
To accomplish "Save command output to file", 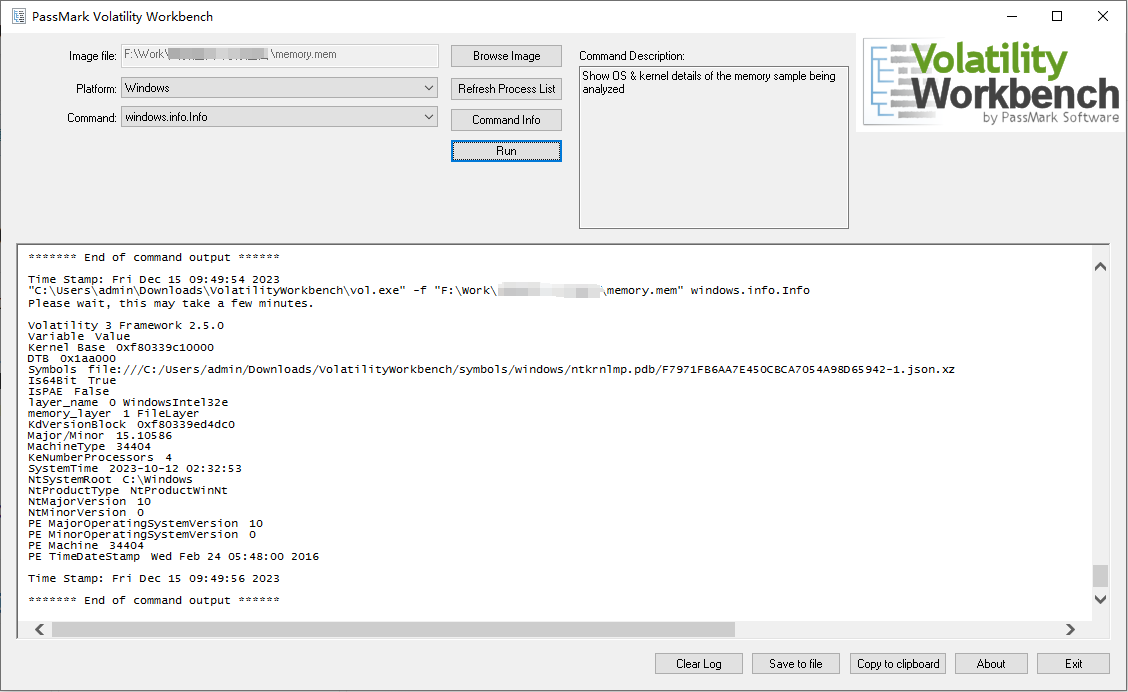I will (796, 664).
